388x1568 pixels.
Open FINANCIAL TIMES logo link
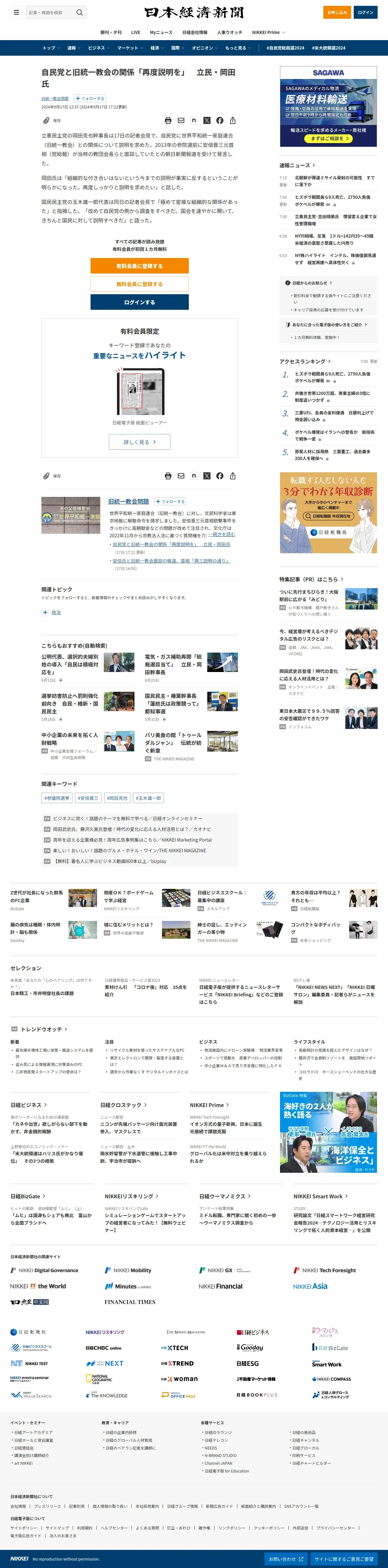[x=130, y=1302]
